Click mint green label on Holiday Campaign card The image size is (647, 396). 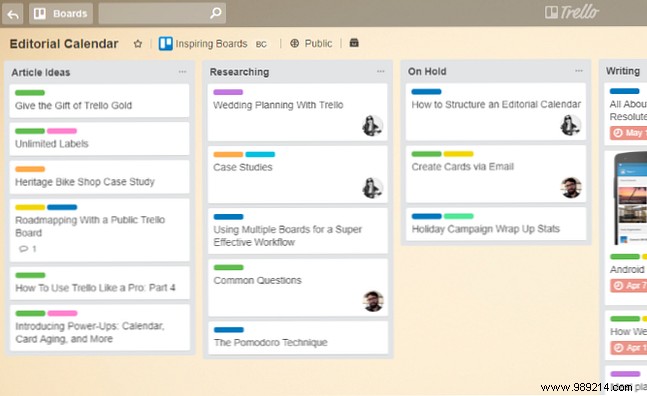pyautogui.click(x=458, y=216)
